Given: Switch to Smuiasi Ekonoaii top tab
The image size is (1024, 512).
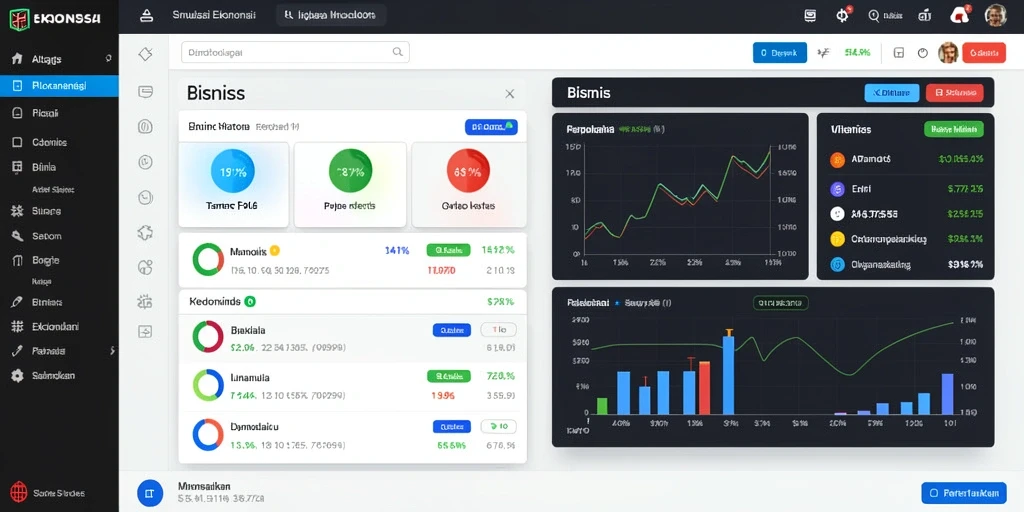Looking at the screenshot, I should pyautogui.click(x=214, y=15).
